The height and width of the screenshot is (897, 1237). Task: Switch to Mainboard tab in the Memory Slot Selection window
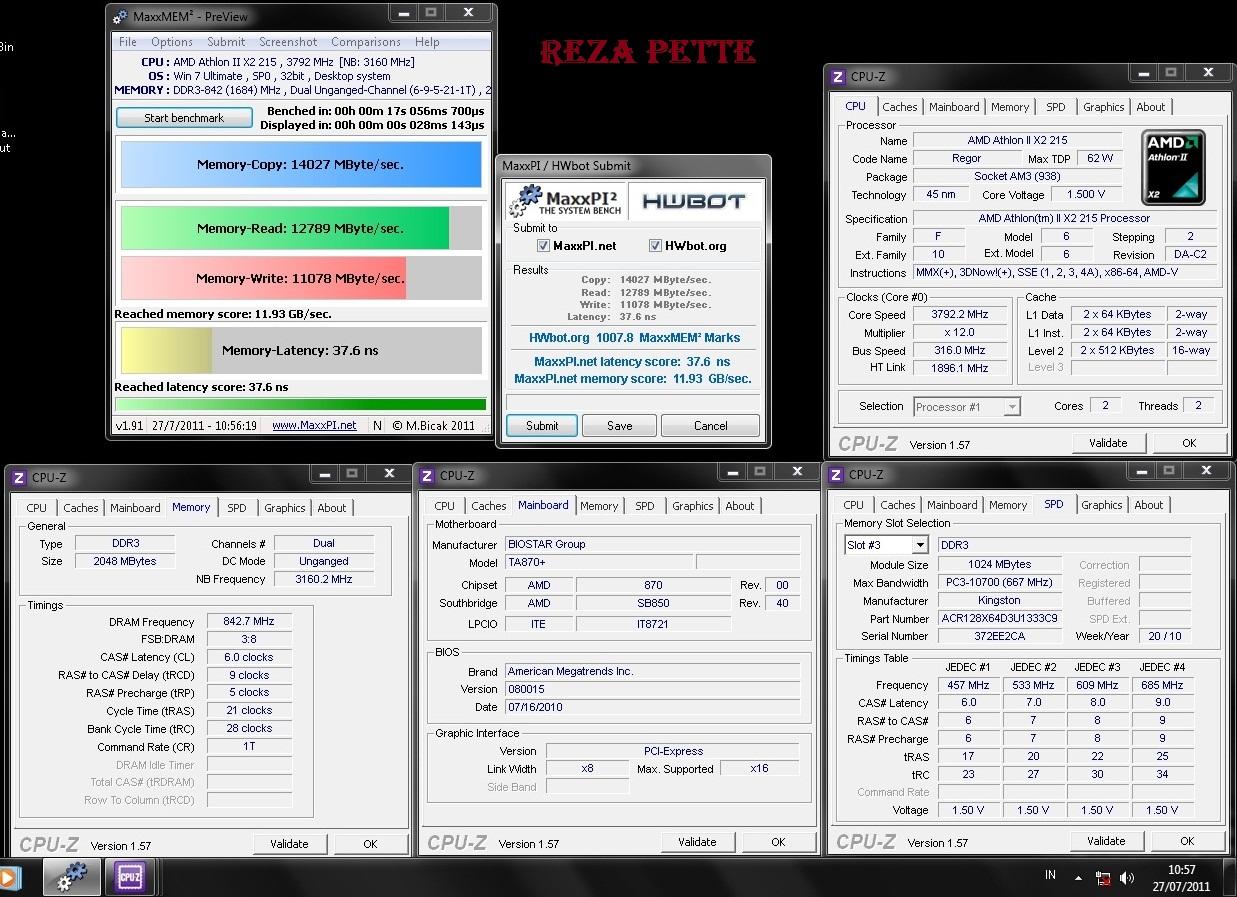point(952,505)
